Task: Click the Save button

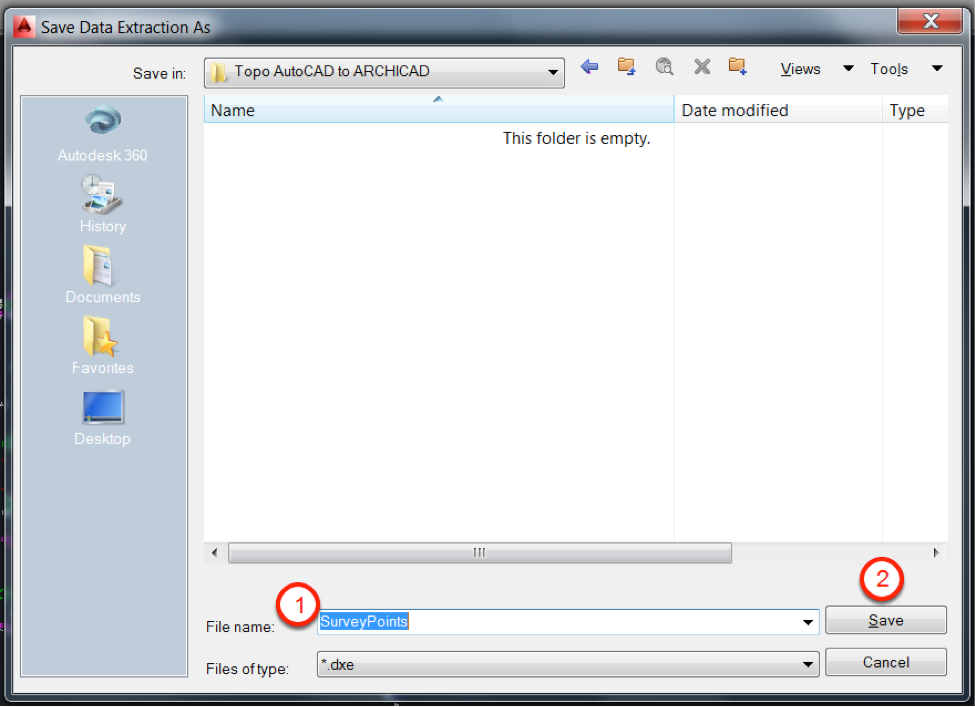Action: pos(885,621)
